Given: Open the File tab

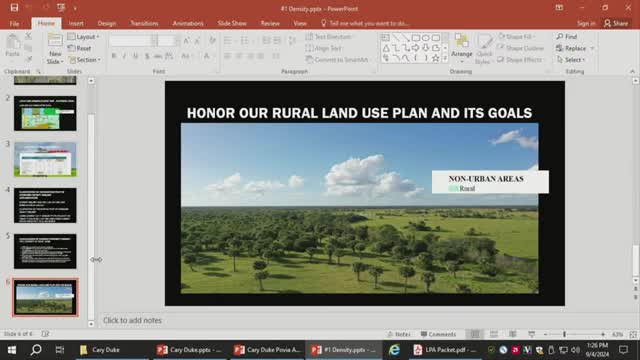Looking at the screenshot, I should click(14, 23).
